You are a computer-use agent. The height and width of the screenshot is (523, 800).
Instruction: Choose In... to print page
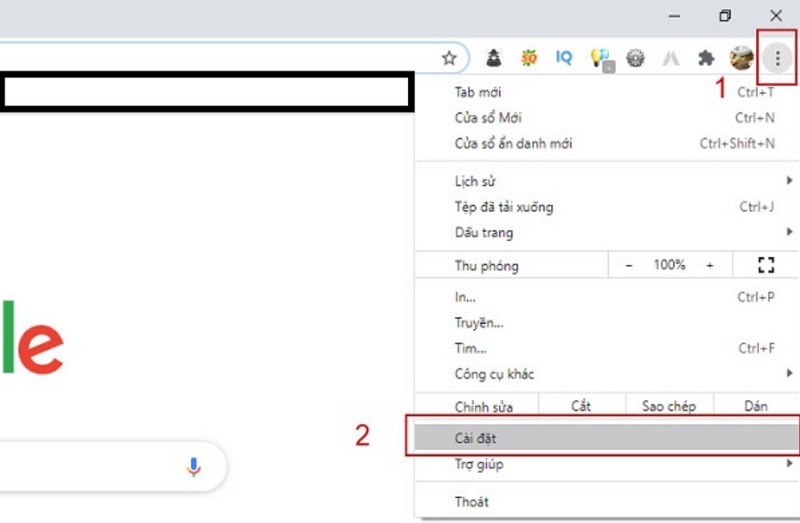tap(607, 297)
